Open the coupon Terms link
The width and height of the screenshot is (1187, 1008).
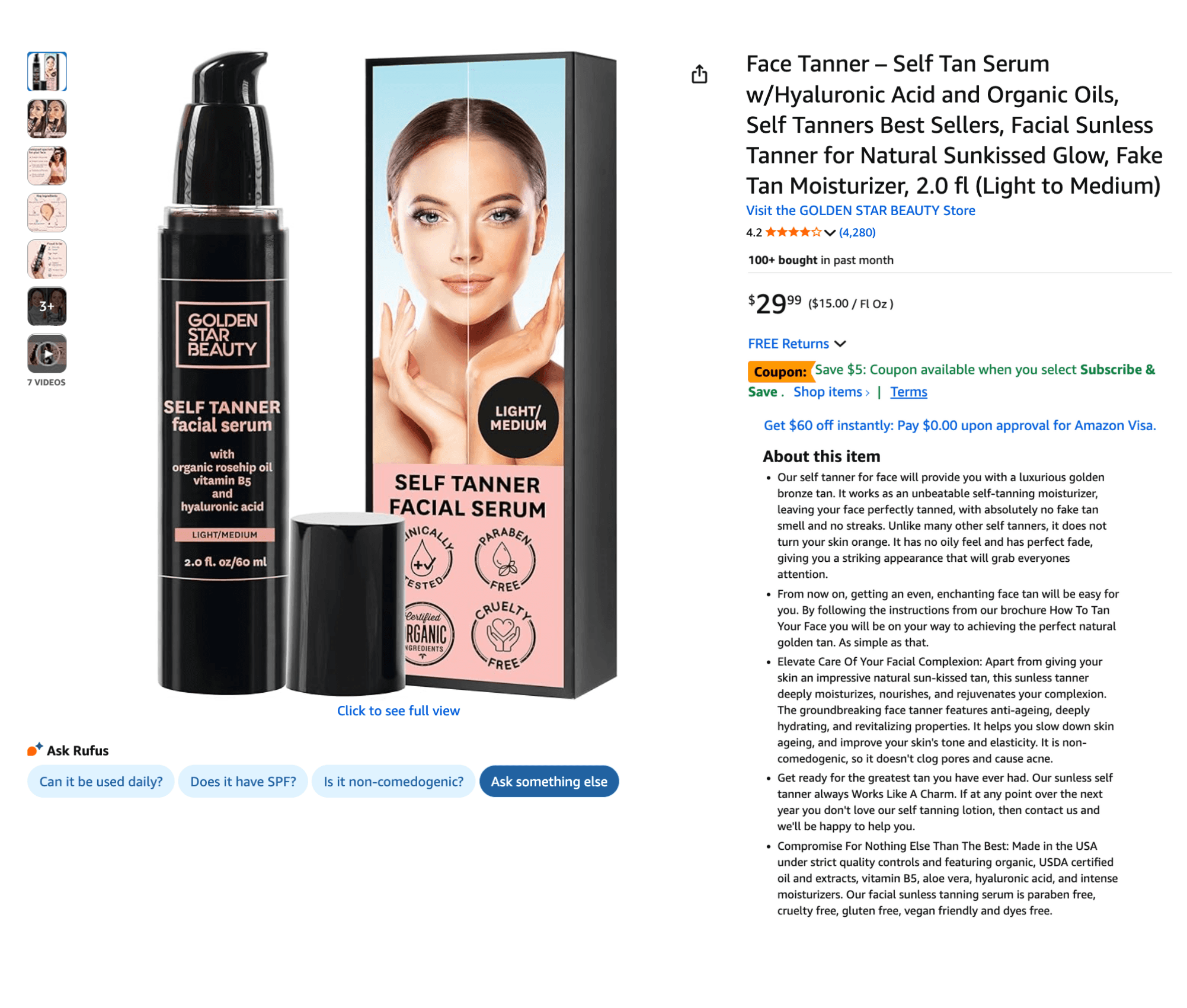pos(908,392)
